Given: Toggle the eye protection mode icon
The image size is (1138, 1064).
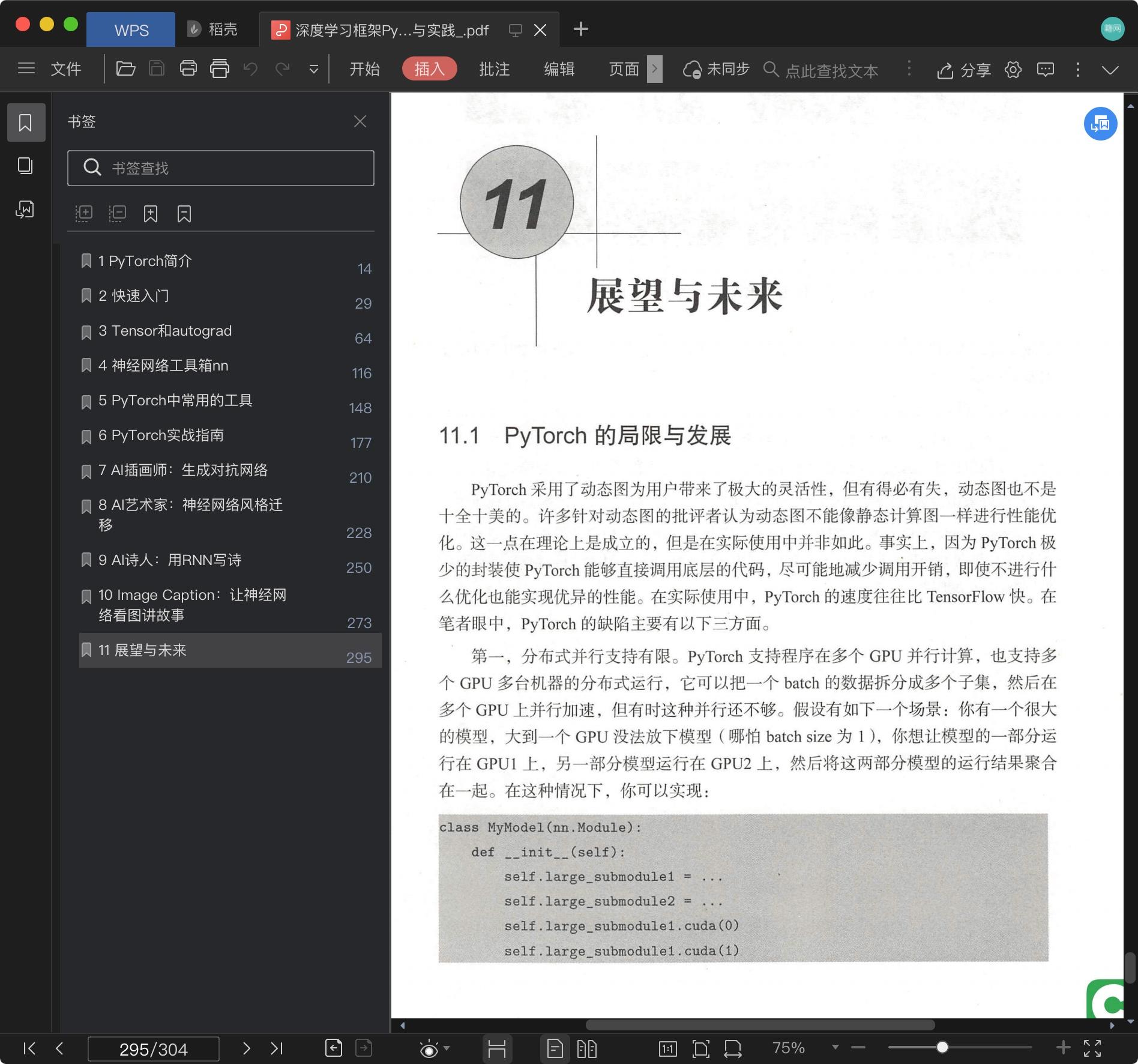Looking at the screenshot, I should [429, 1049].
